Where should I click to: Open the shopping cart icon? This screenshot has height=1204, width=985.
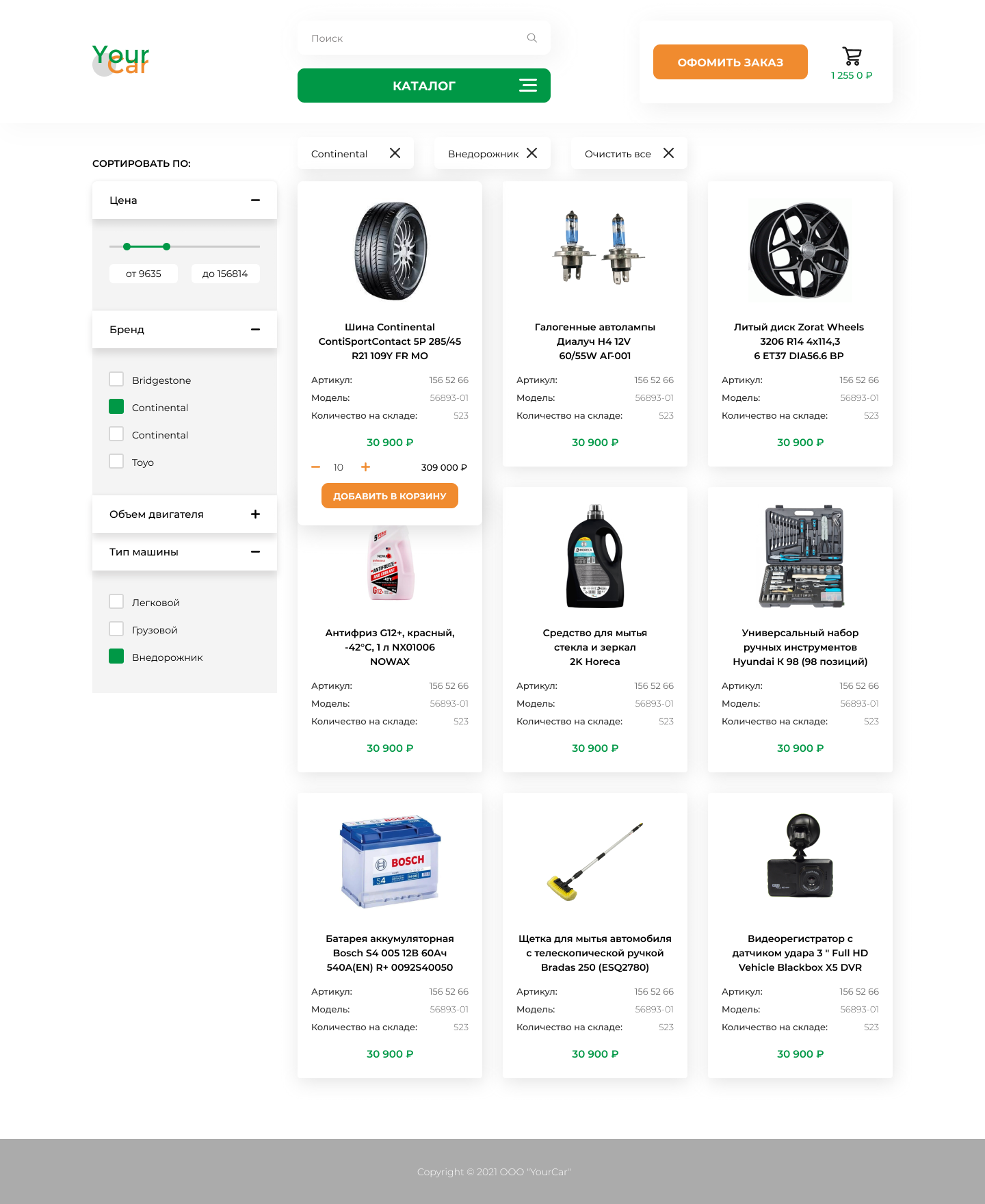point(852,56)
